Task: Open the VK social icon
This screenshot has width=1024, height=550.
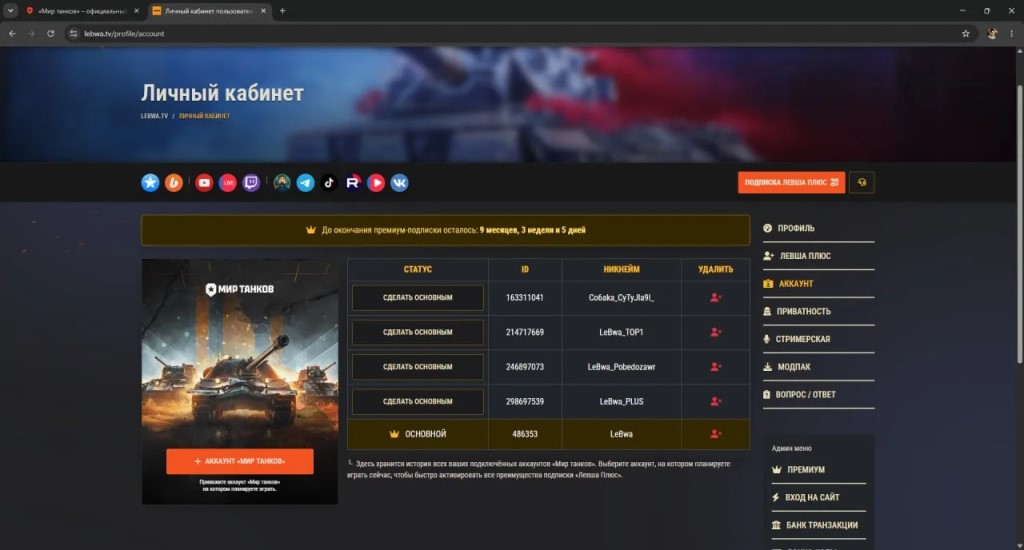Action: point(400,183)
